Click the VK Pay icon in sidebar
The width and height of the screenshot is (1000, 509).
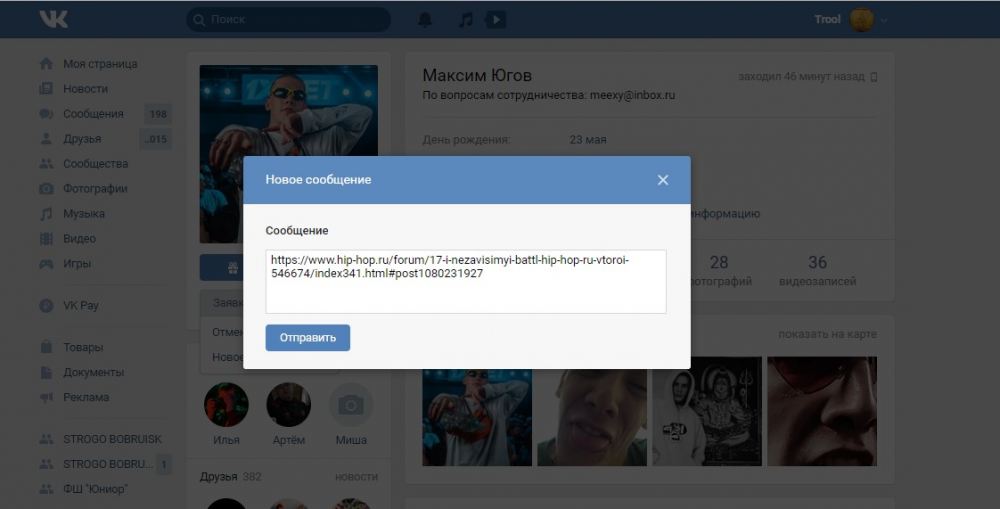coord(46,306)
